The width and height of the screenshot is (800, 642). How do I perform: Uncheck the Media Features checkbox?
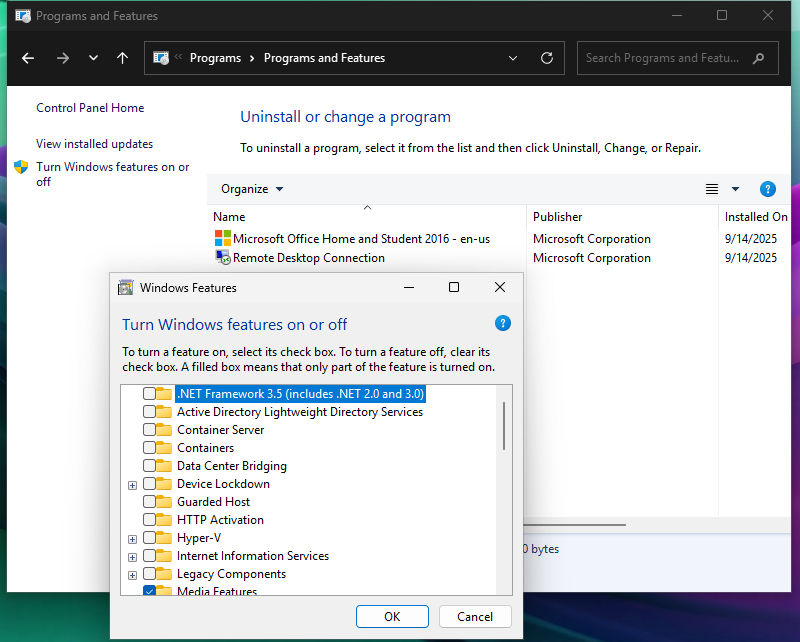point(149,590)
